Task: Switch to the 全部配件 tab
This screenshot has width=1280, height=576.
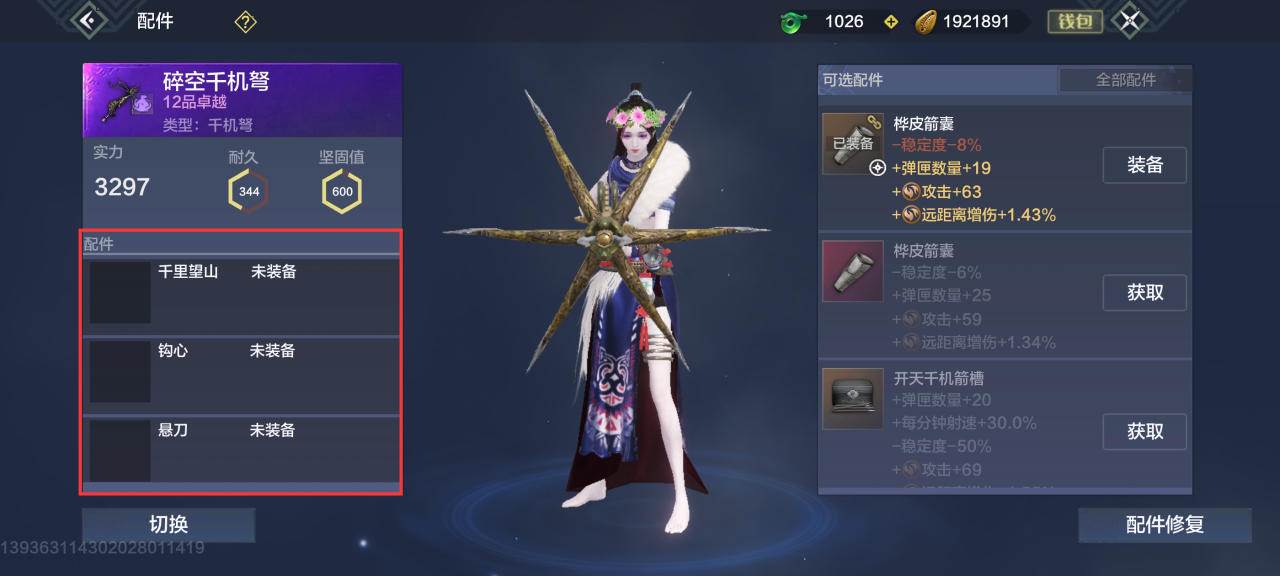Action: pos(1125,80)
